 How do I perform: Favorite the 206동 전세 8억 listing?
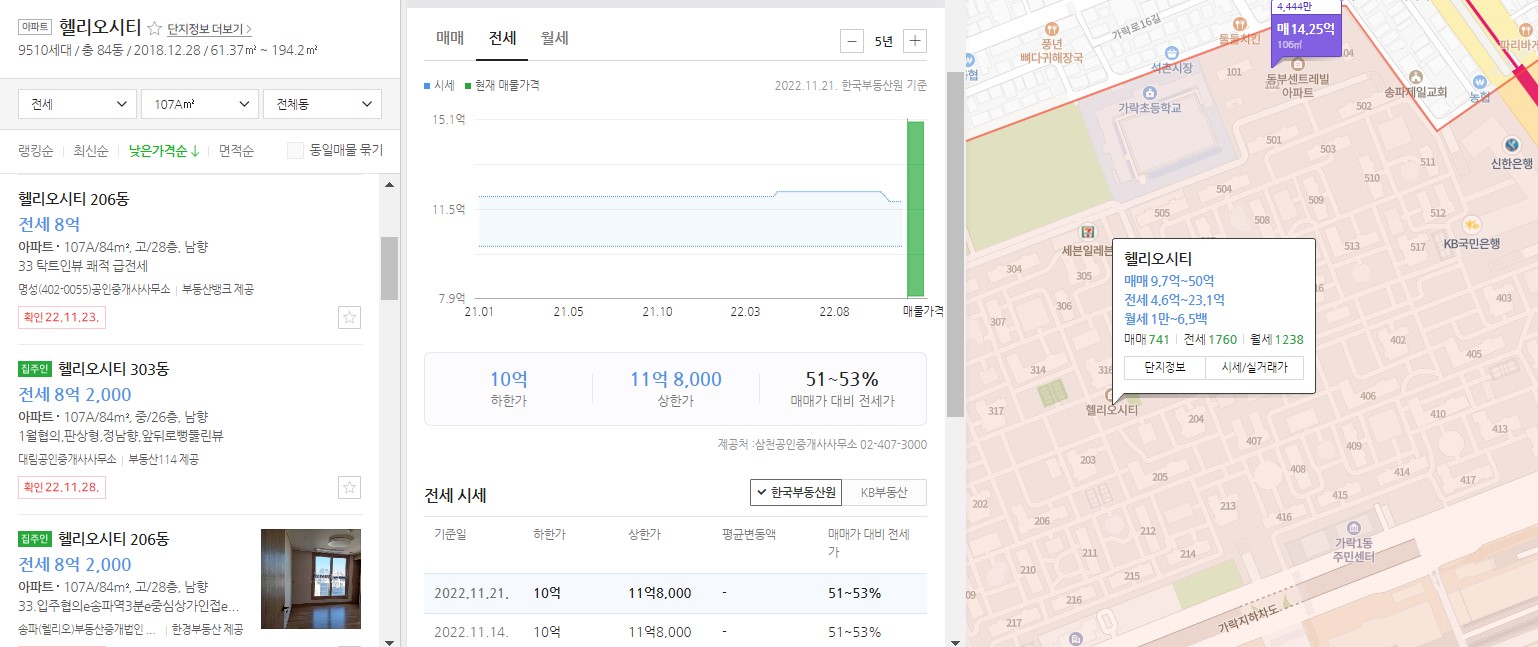349,318
